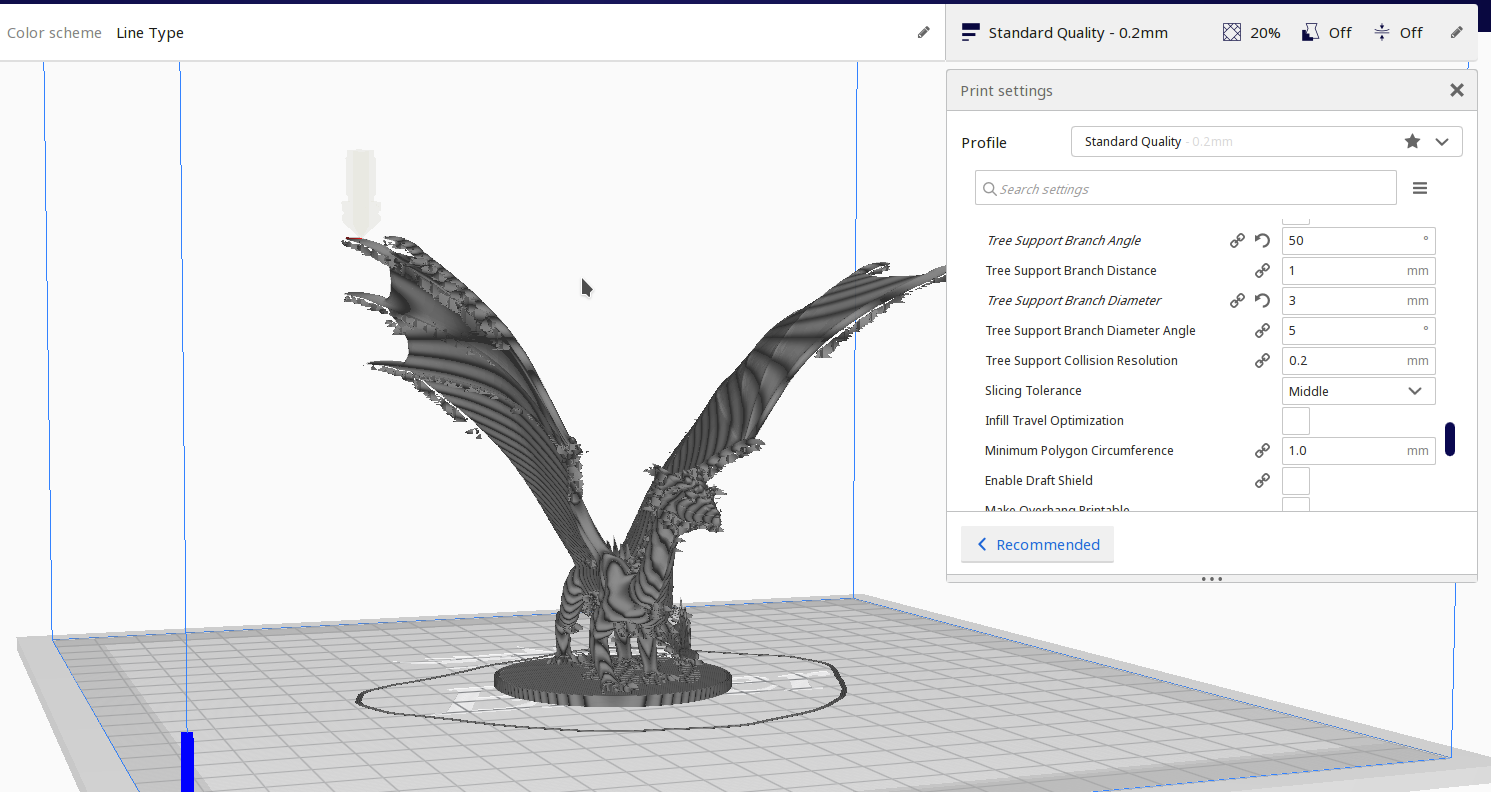Image resolution: width=1491 pixels, height=792 pixels.
Task: Click the Tree Support Branch Distance field
Action: pyautogui.click(x=1359, y=271)
